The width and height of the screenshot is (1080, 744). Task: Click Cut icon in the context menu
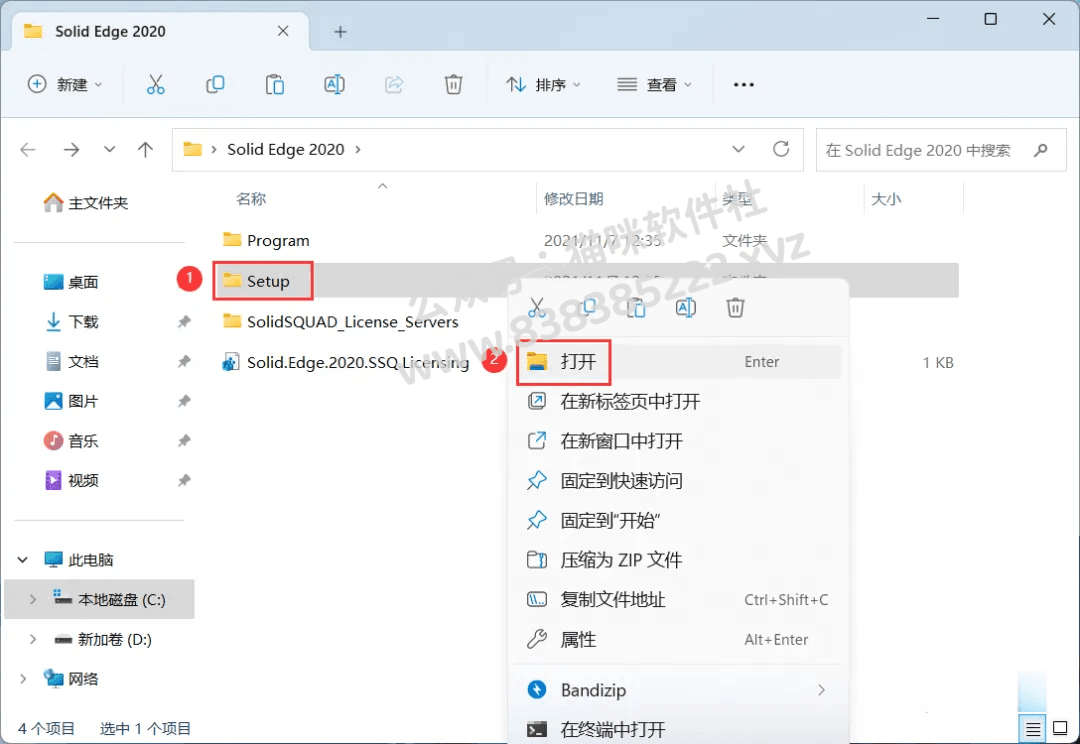click(537, 307)
